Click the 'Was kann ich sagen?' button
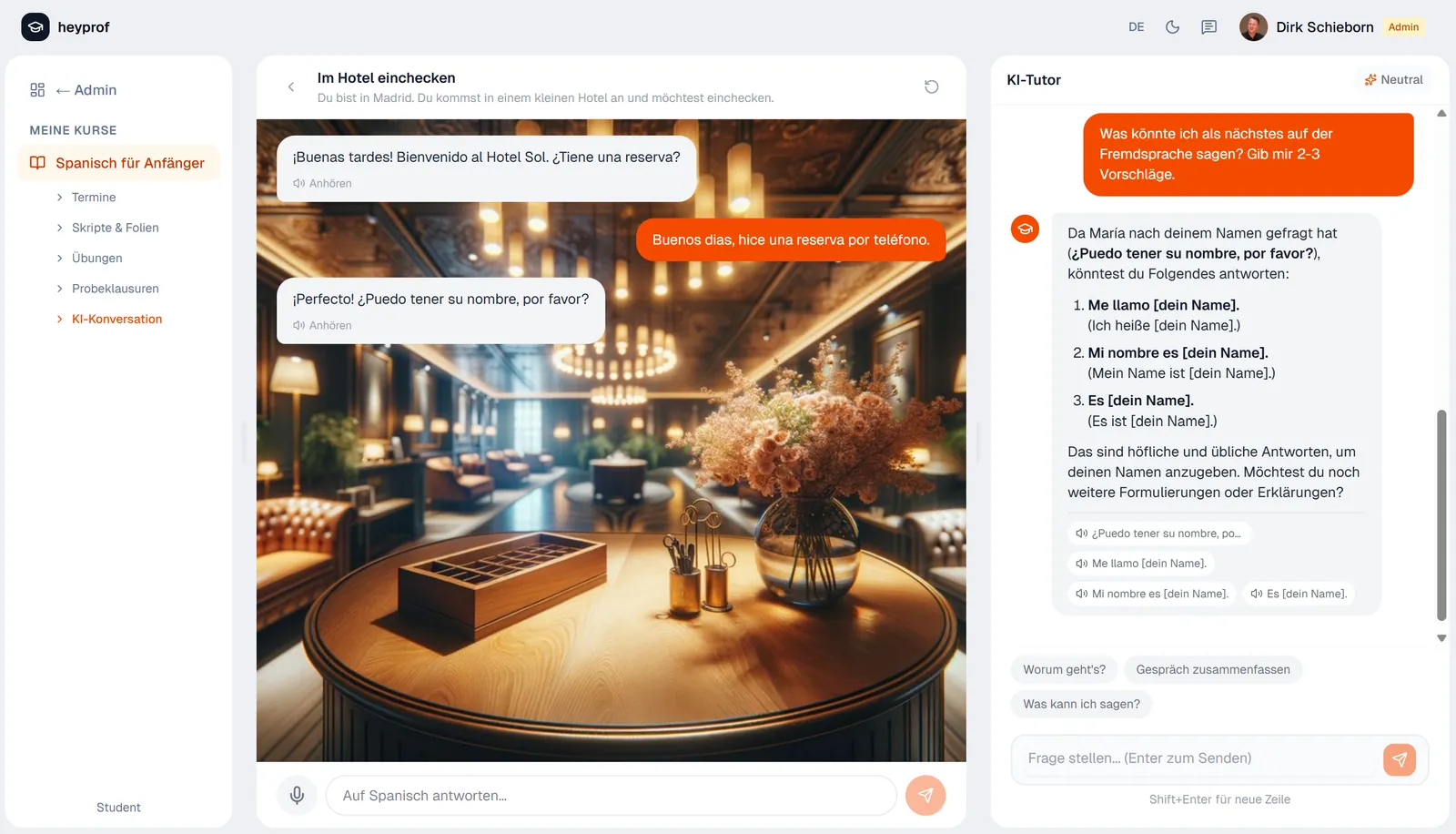1456x834 pixels. coord(1081,705)
